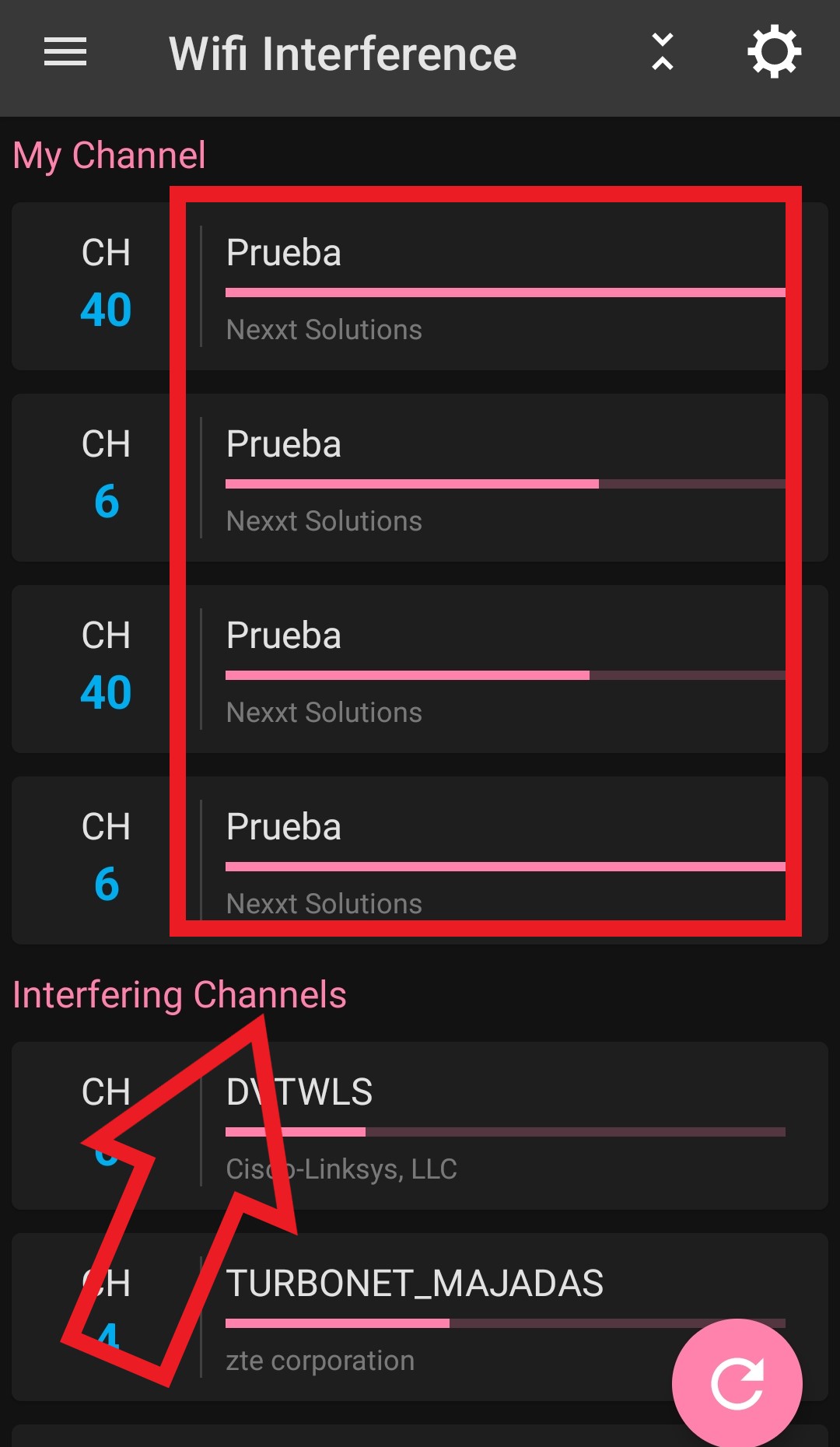Screen dimensions: 840x1447
Task: Tap the CH label on DVTWLS card
Action: tap(106, 1092)
